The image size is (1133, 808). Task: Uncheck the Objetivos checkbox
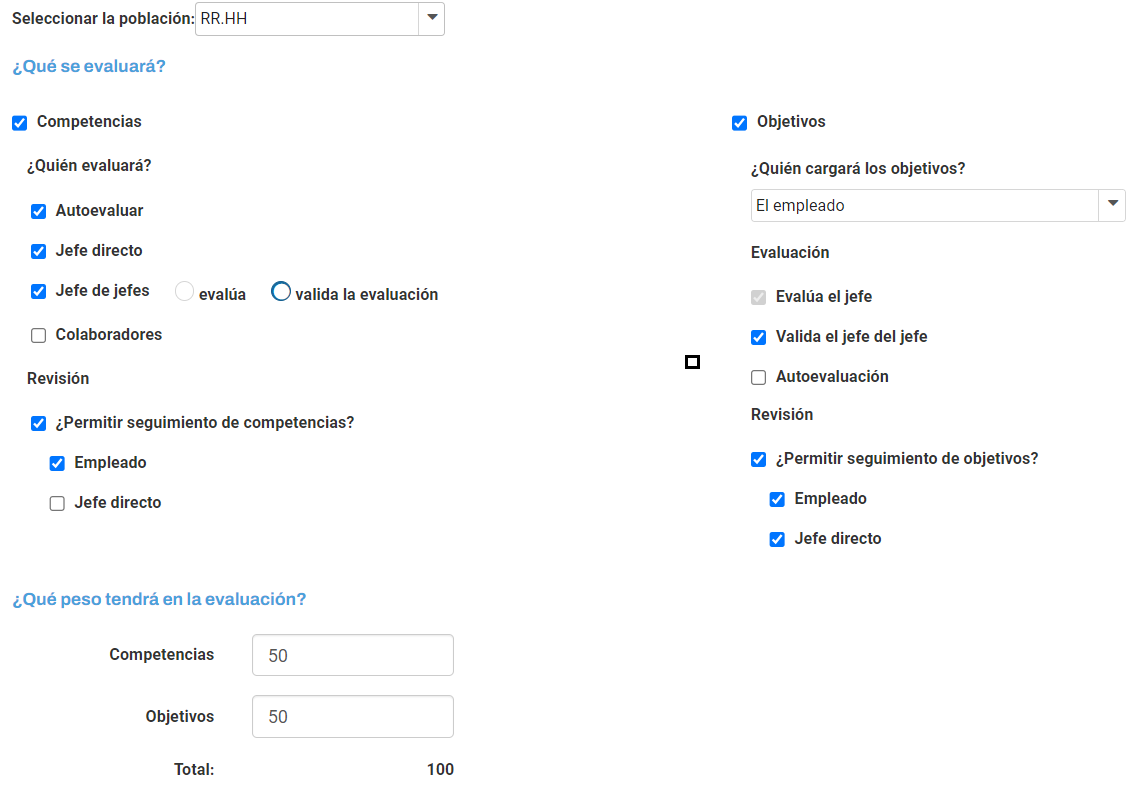point(739,123)
